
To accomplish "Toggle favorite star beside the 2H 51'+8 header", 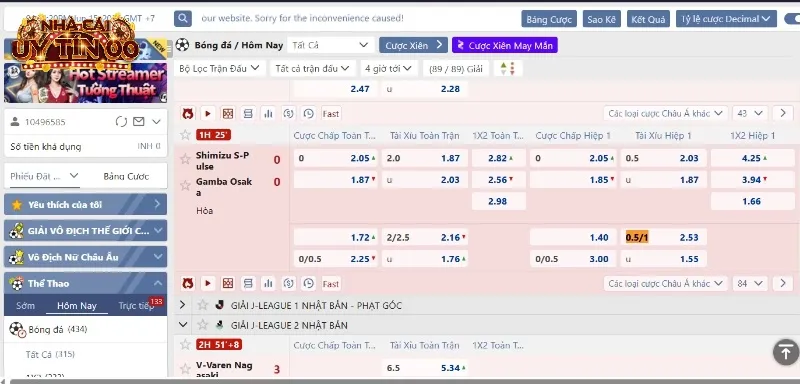I will pos(185,345).
